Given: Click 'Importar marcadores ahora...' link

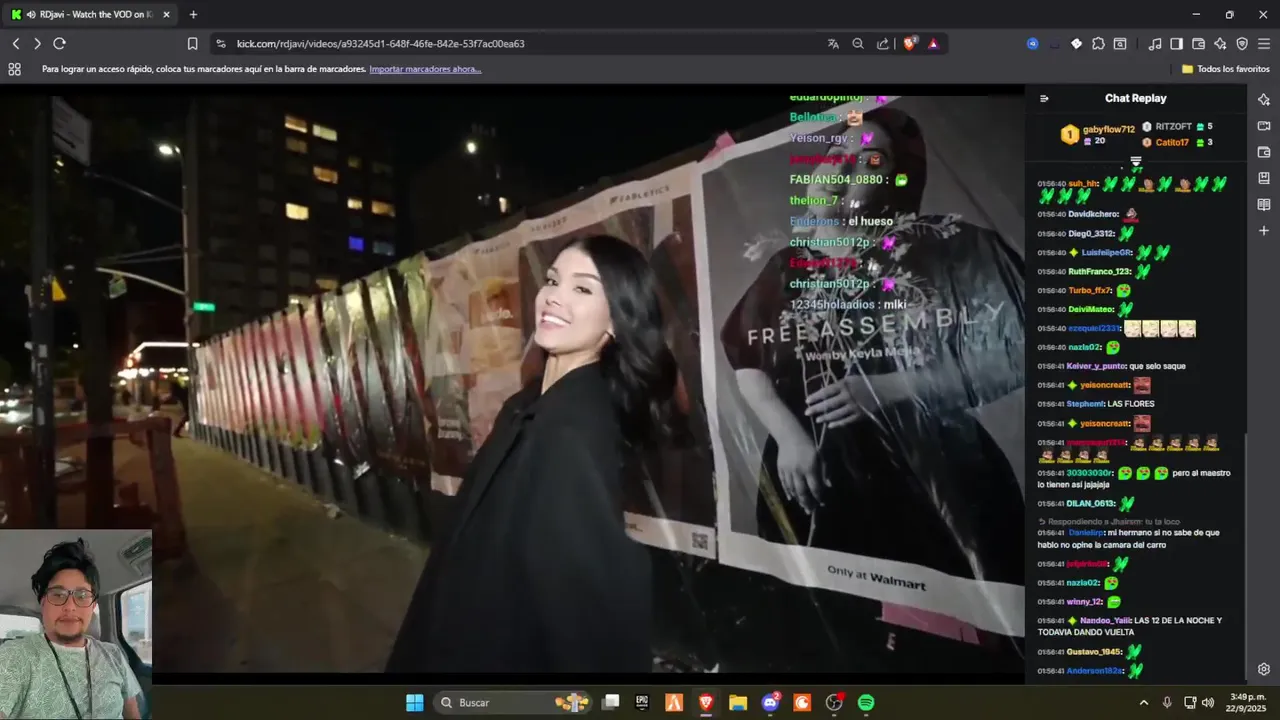Looking at the screenshot, I should (x=425, y=69).
